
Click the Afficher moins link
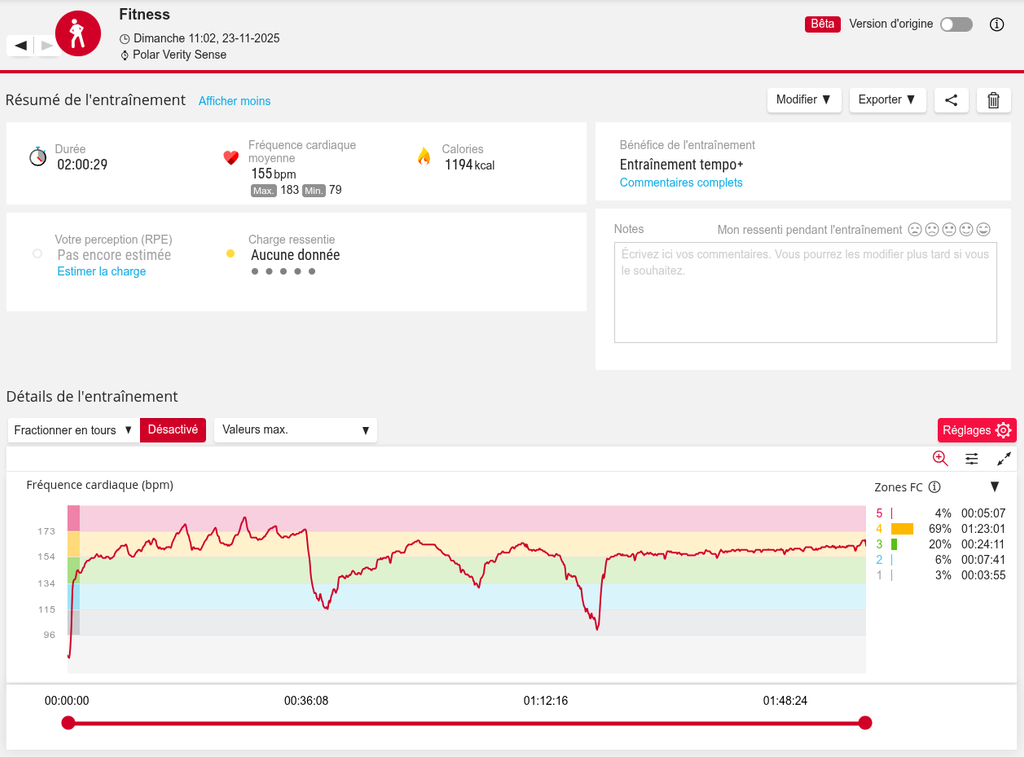pos(234,101)
